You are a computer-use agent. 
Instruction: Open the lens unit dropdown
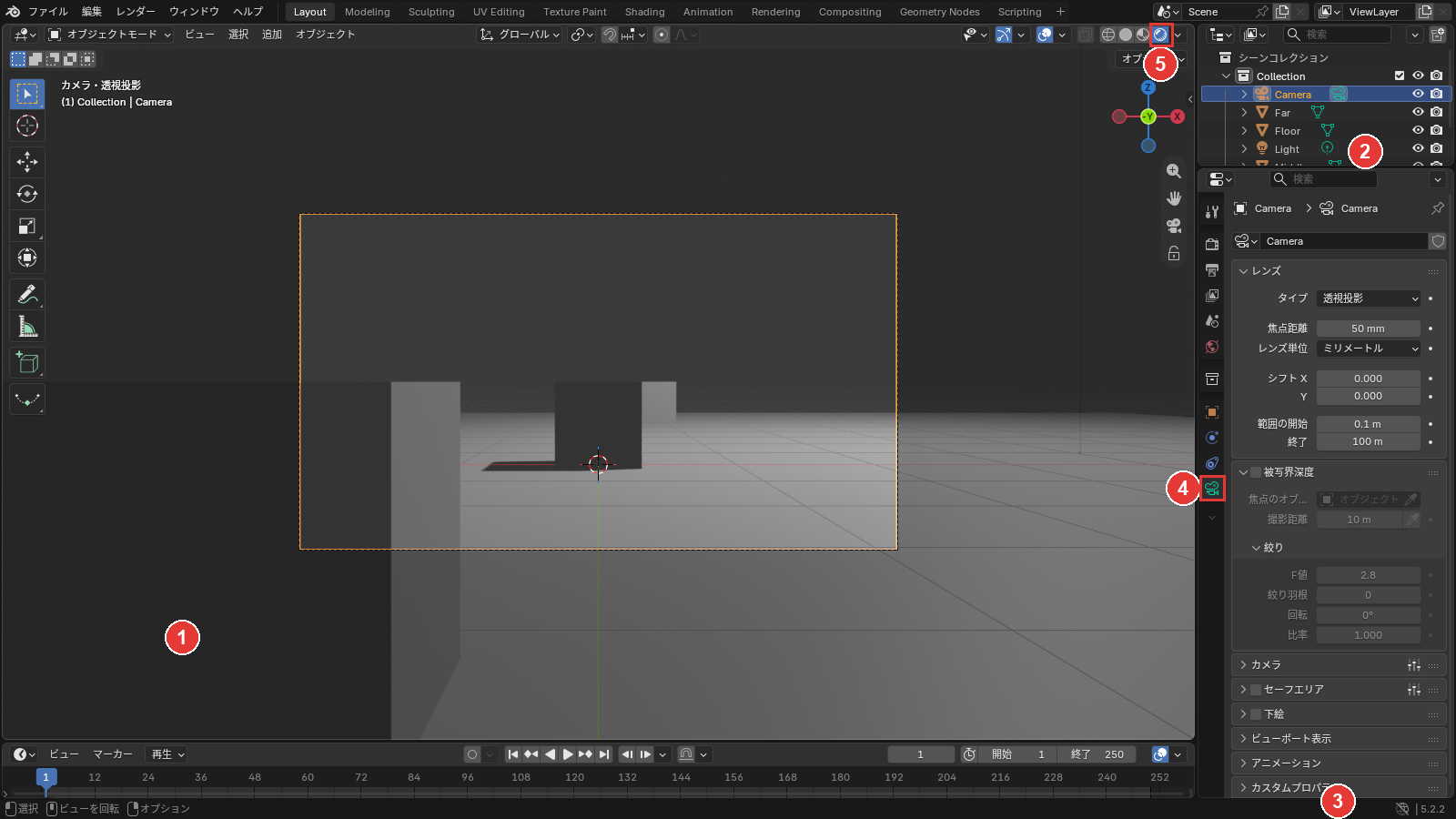tap(1369, 349)
